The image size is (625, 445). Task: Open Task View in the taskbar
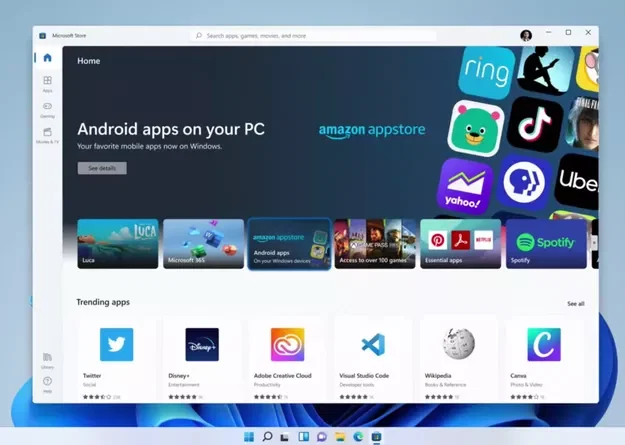[285, 437]
